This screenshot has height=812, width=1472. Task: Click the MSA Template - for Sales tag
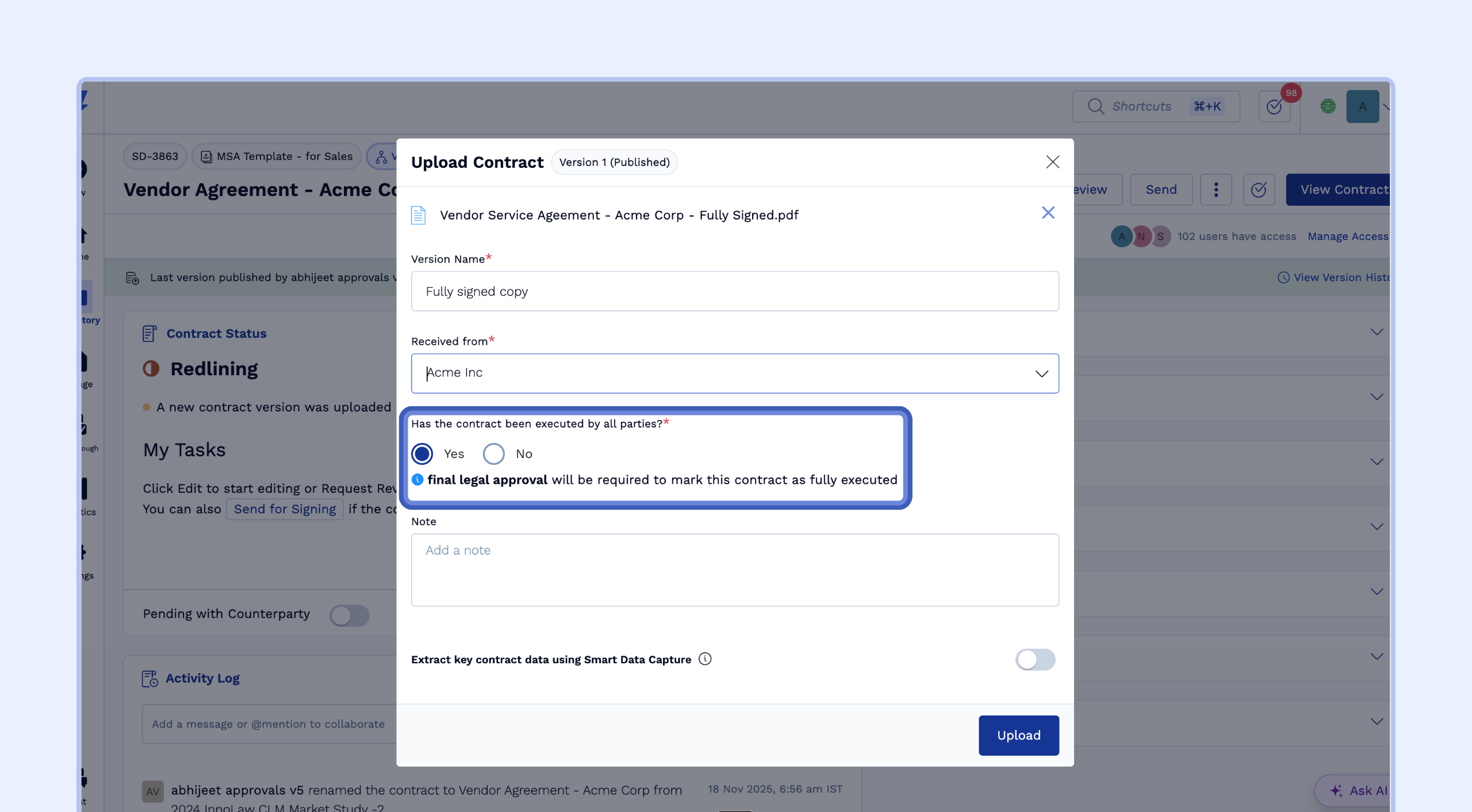(x=277, y=156)
